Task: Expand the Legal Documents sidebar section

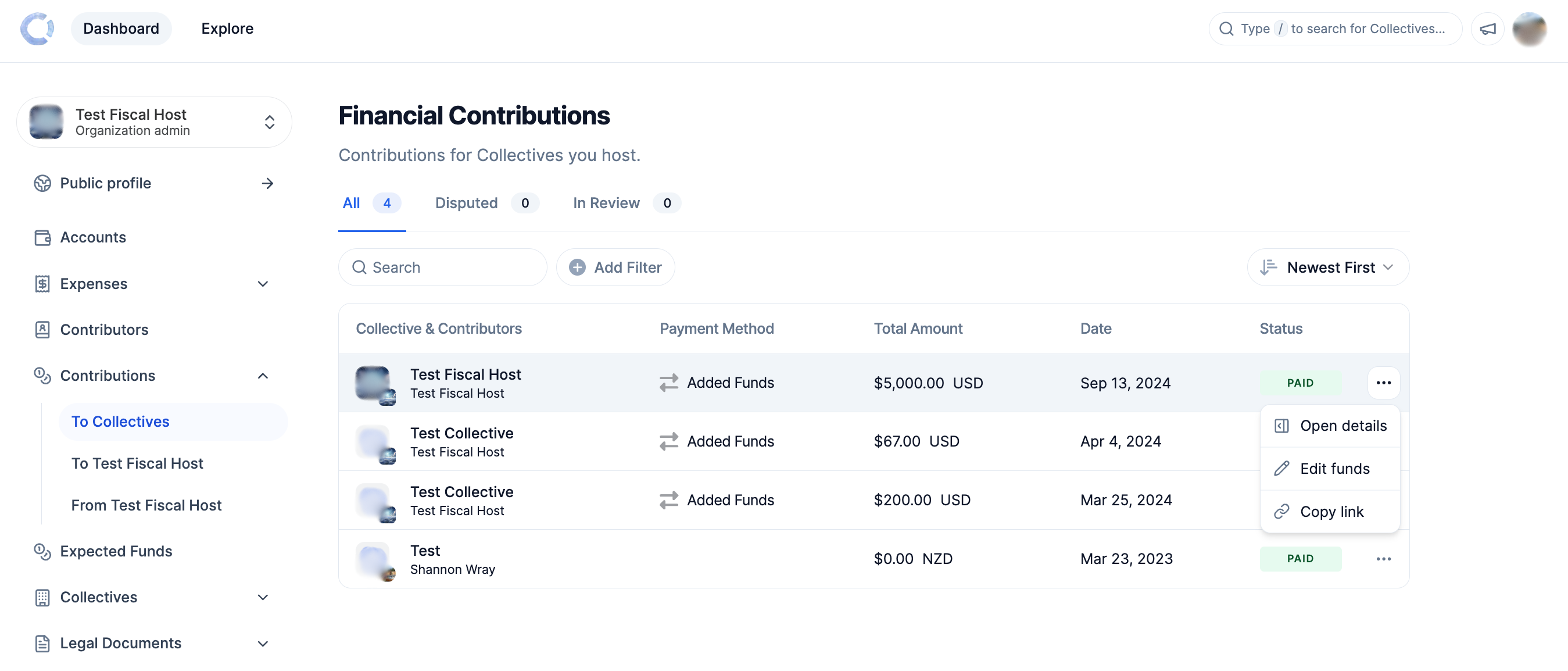Action: (x=263, y=643)
